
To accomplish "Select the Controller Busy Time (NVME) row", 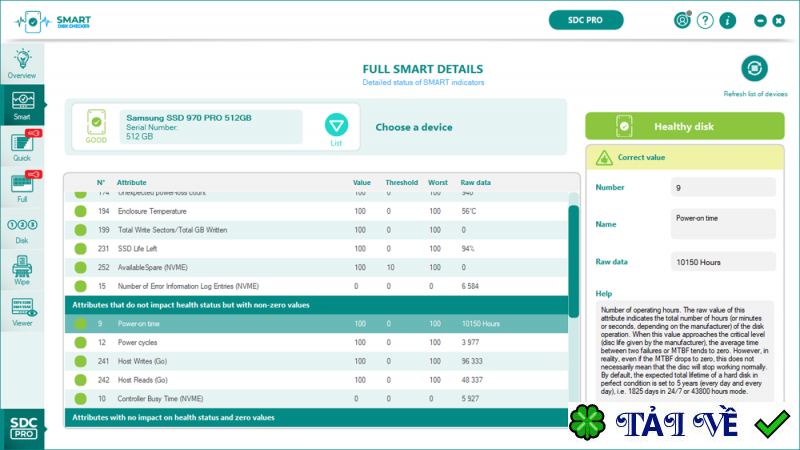I will pyautogui.click(x=316, y=398).
